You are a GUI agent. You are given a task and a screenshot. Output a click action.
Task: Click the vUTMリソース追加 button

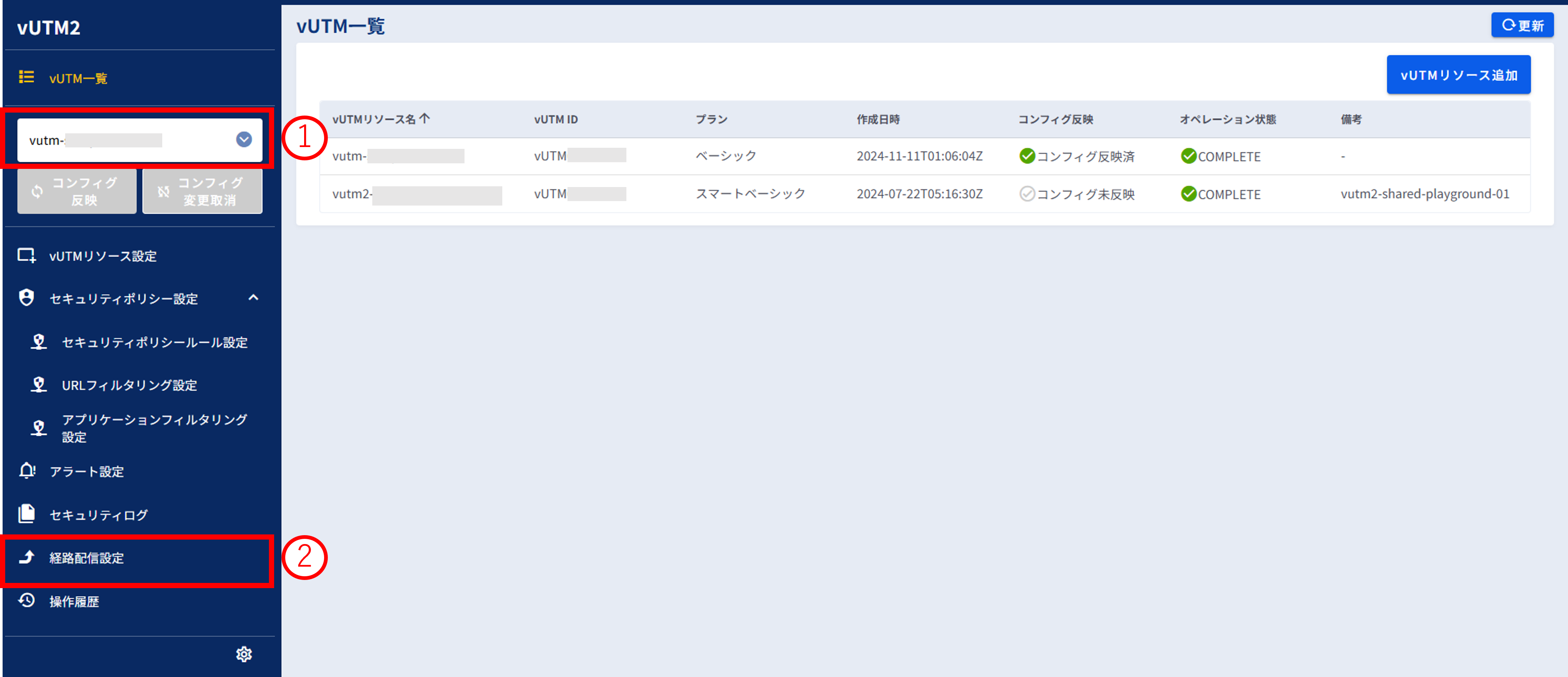click(1458, 75)
